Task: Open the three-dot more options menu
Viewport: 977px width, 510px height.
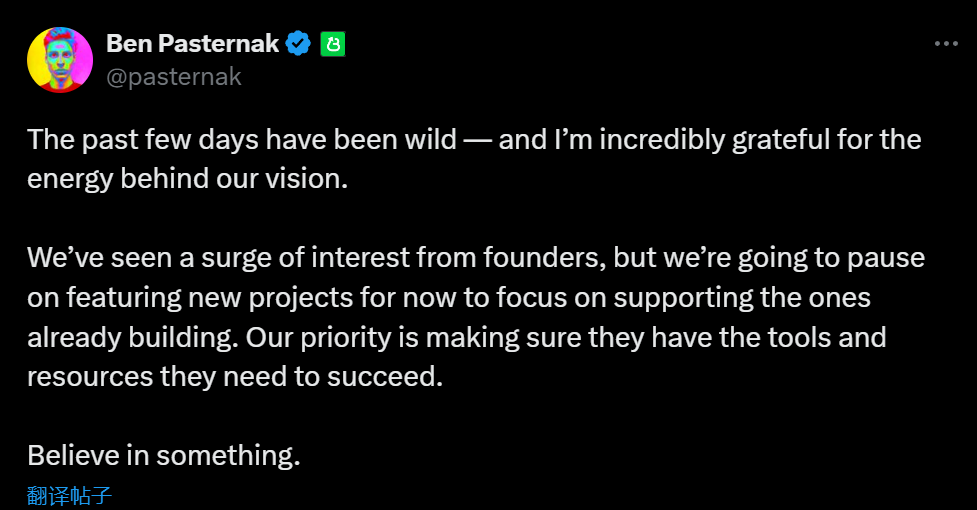Action: [x=945, y=44]
